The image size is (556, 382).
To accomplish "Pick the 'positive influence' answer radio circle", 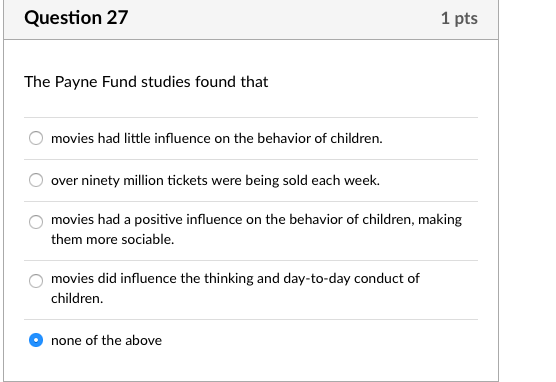I will pyautogui.click(x=36, y=222).
